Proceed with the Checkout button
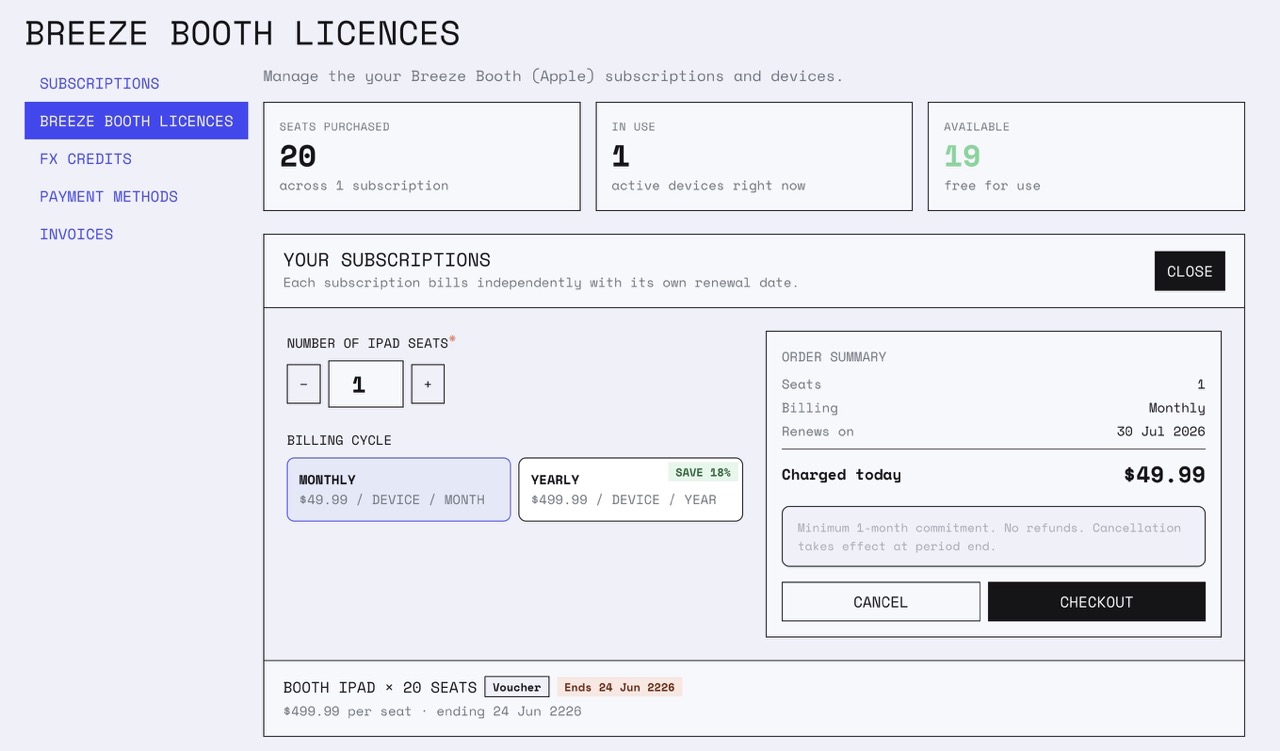The image size is (1280, 751). (x=1096, y=602)
